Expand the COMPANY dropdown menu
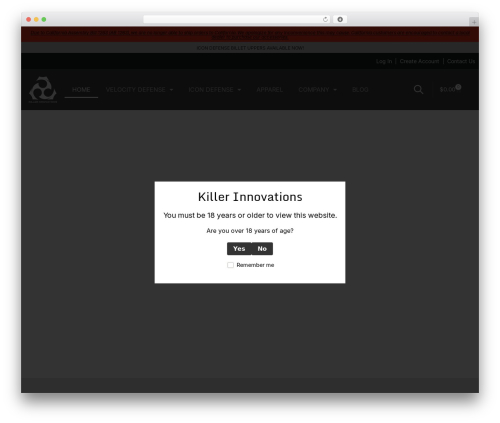The height and width of the screenshot is (423, 500). (x=317, y=90)
